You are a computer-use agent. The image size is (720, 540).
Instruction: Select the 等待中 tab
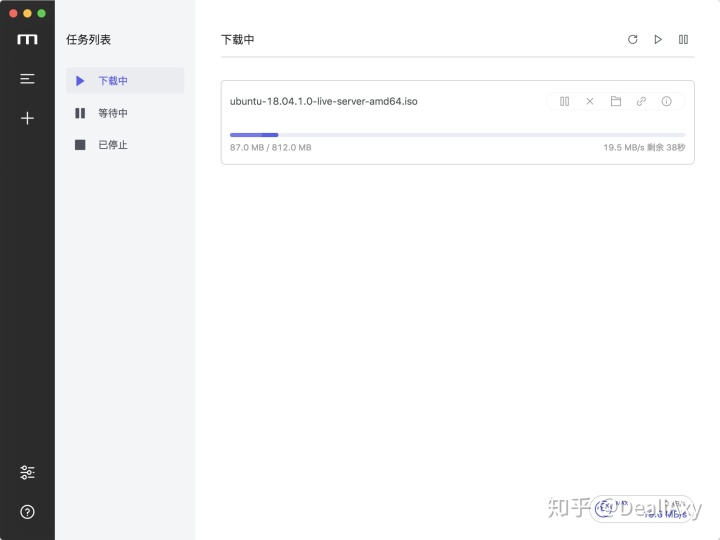click(125, 113)
